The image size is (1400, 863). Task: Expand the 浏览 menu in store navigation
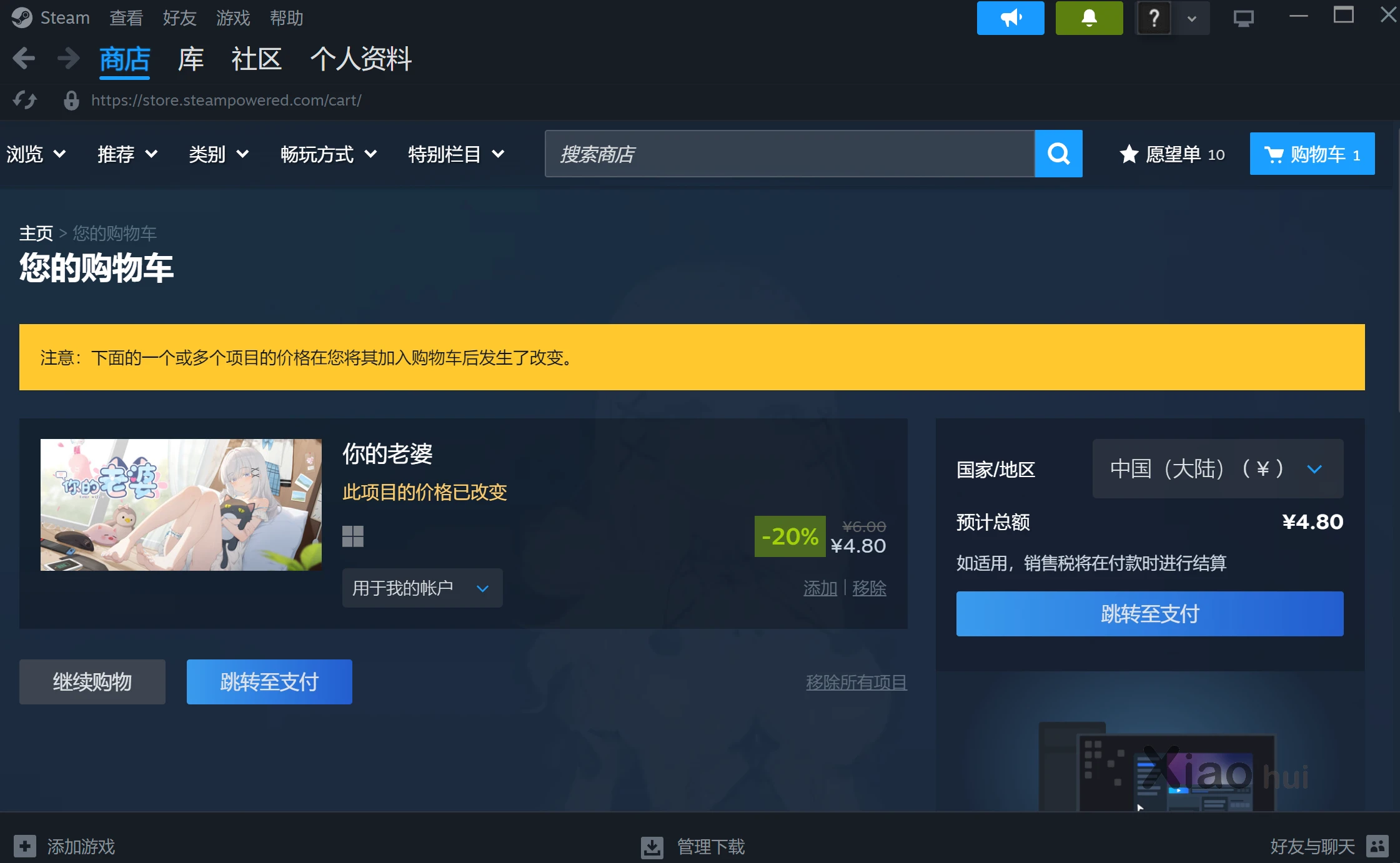pyautogui.click(x=36, y=154)
